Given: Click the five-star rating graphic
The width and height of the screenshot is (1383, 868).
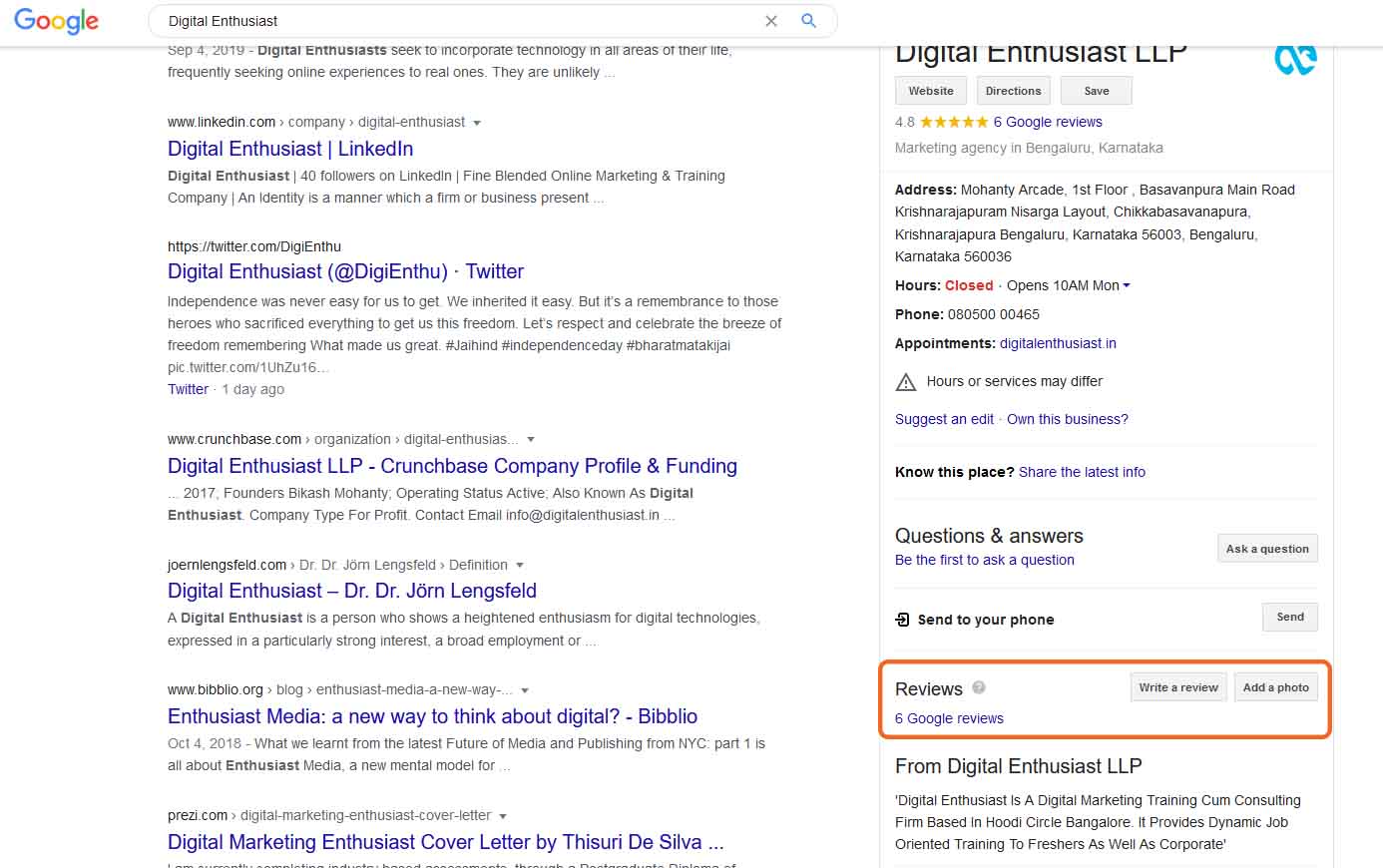Looking at the screenshot, I should (x=954, y=122).
